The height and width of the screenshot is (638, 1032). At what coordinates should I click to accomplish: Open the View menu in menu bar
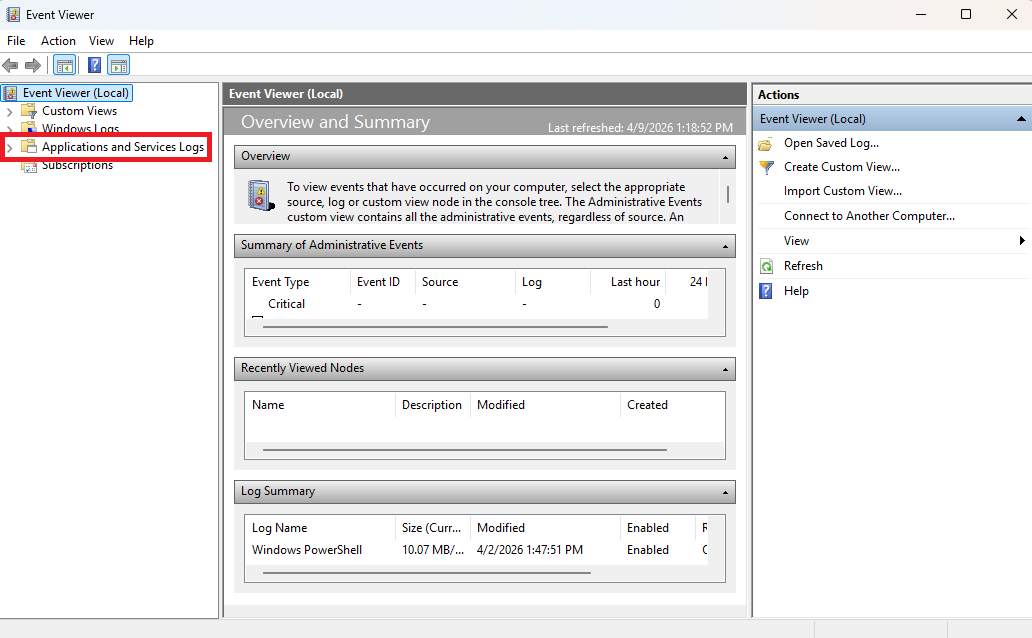[101, 41]
